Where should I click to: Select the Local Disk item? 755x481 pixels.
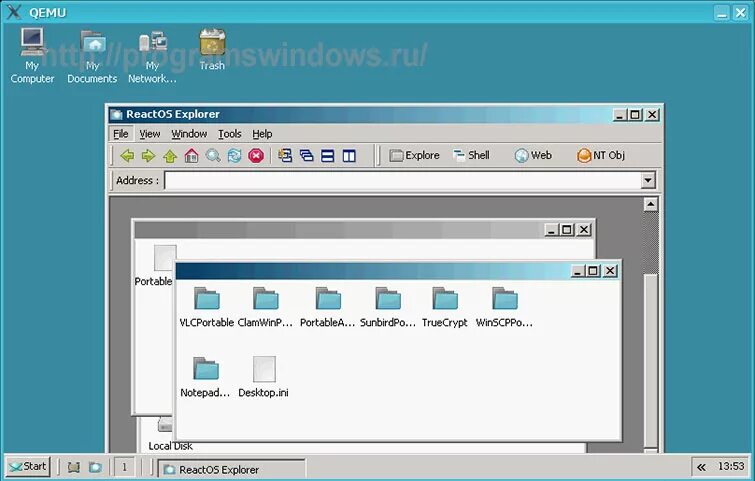170,436
